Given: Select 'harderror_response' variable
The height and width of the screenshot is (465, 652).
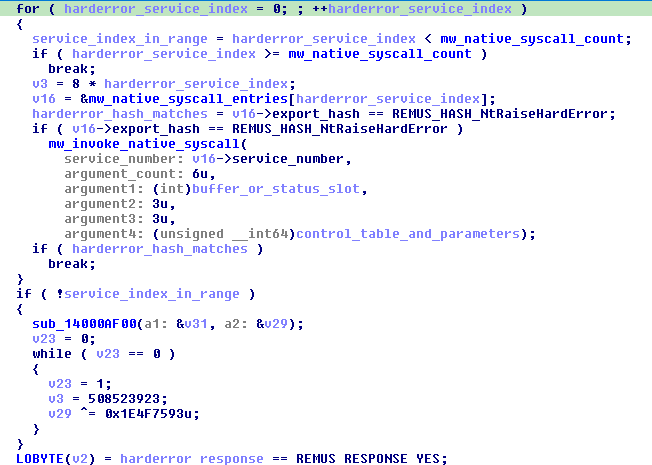Looking at the screenshot, I should pos(192,458).
